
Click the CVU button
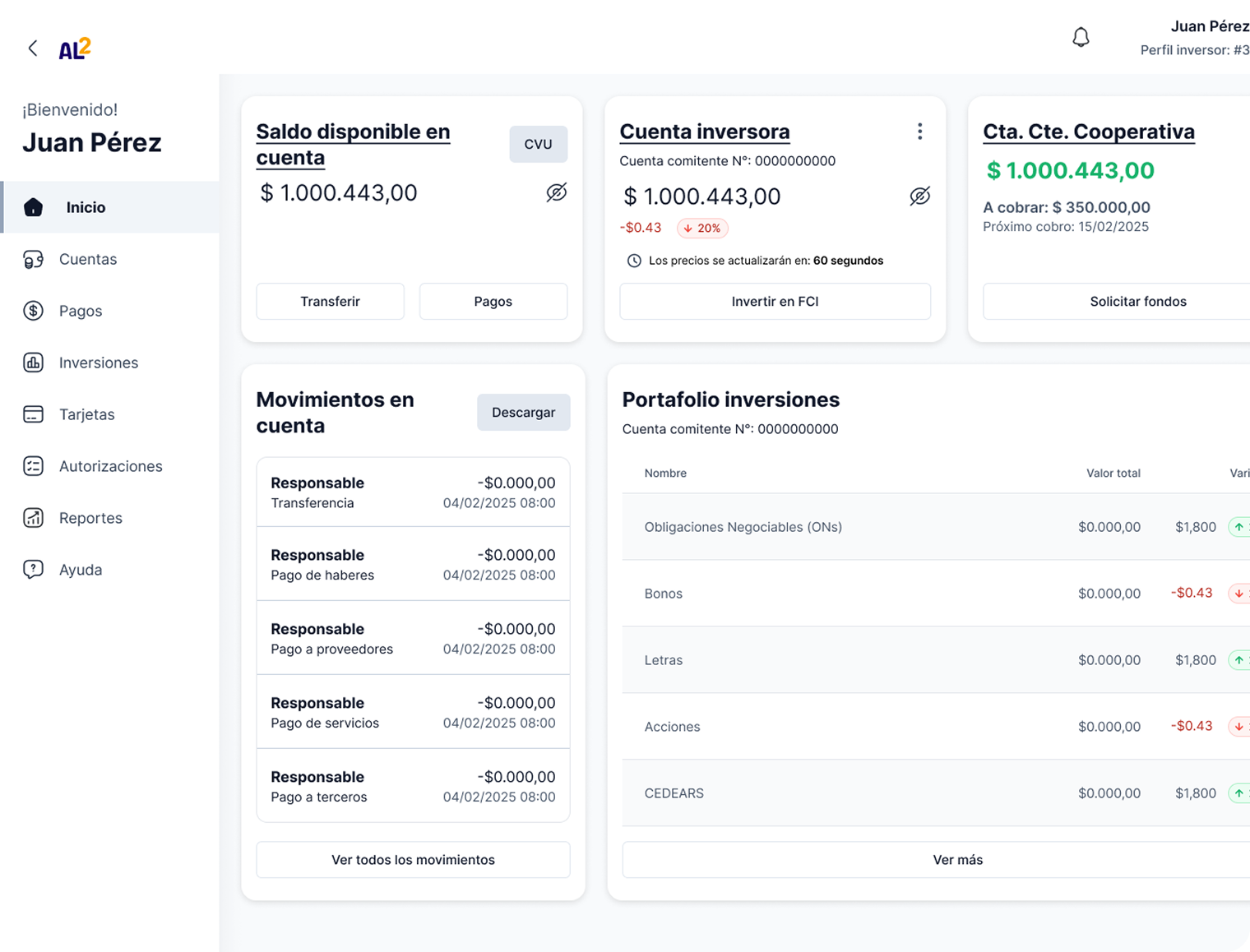[x=539, y=144]
